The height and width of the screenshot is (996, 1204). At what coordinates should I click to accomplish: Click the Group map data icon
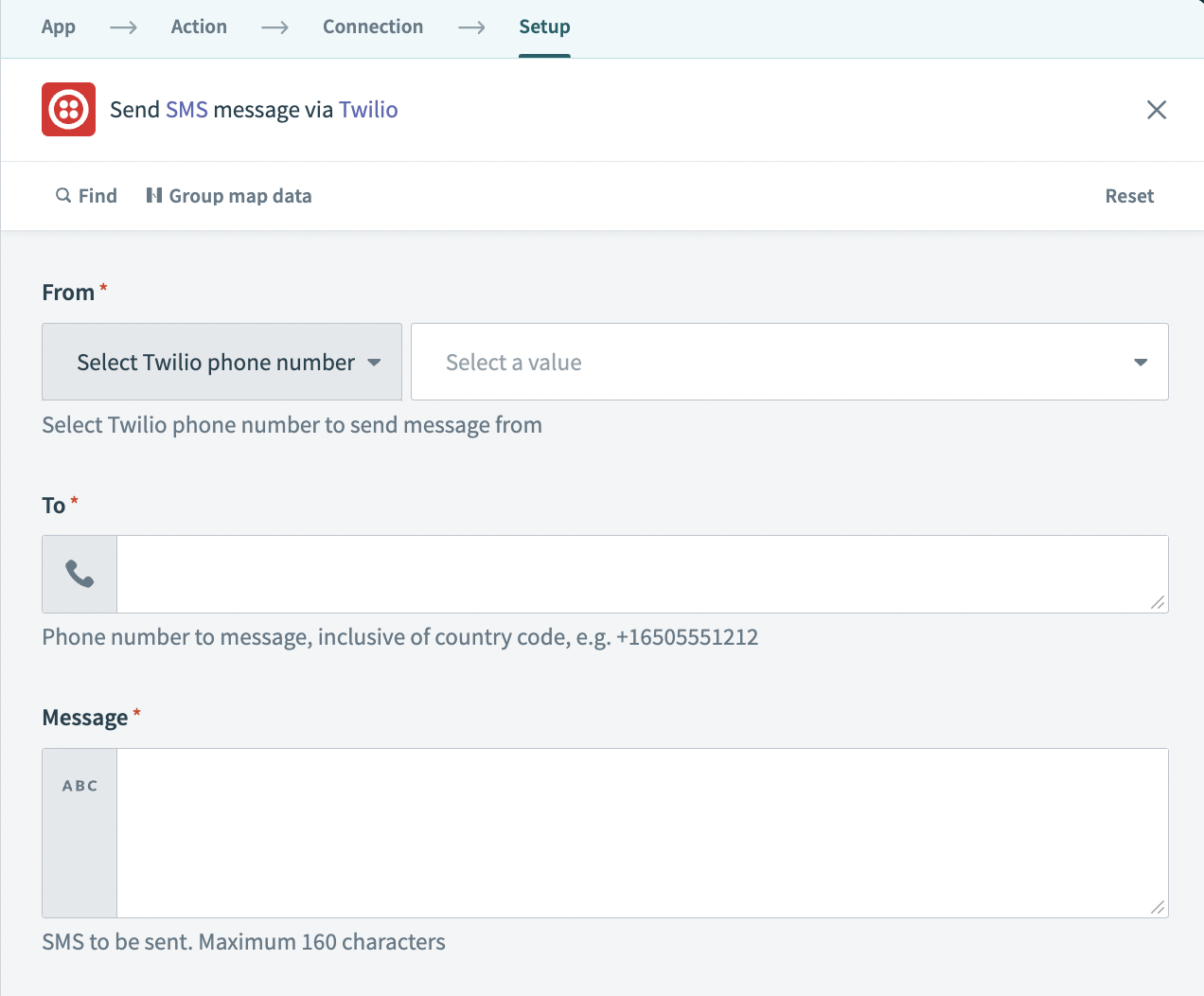154,196
